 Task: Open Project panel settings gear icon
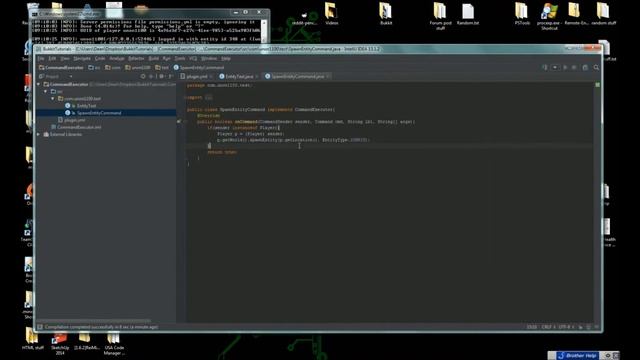(162, 76)
